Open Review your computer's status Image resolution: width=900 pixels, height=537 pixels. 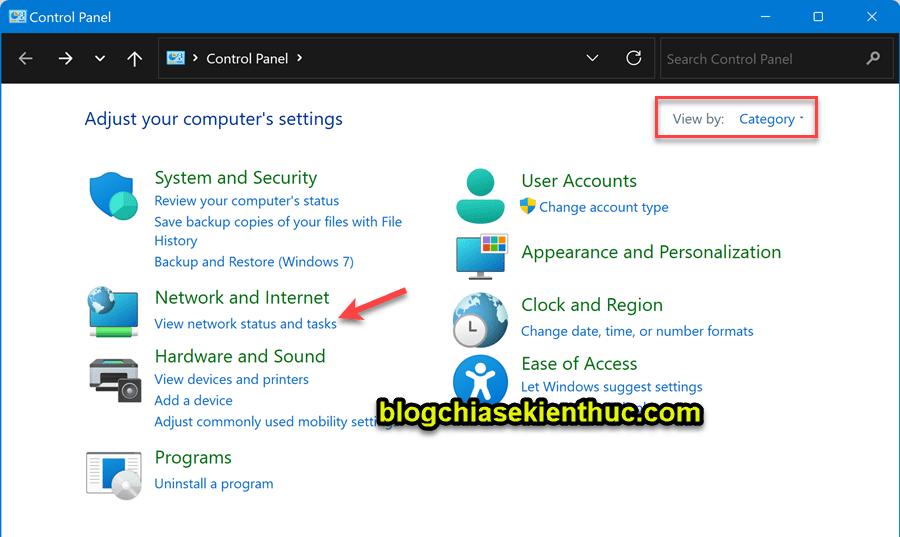click(x=246, y=201)
